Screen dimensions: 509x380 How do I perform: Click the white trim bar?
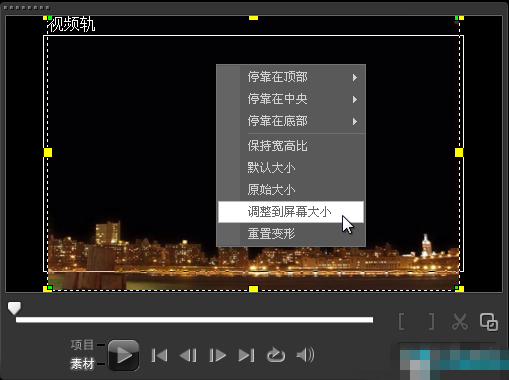[194, 320]
